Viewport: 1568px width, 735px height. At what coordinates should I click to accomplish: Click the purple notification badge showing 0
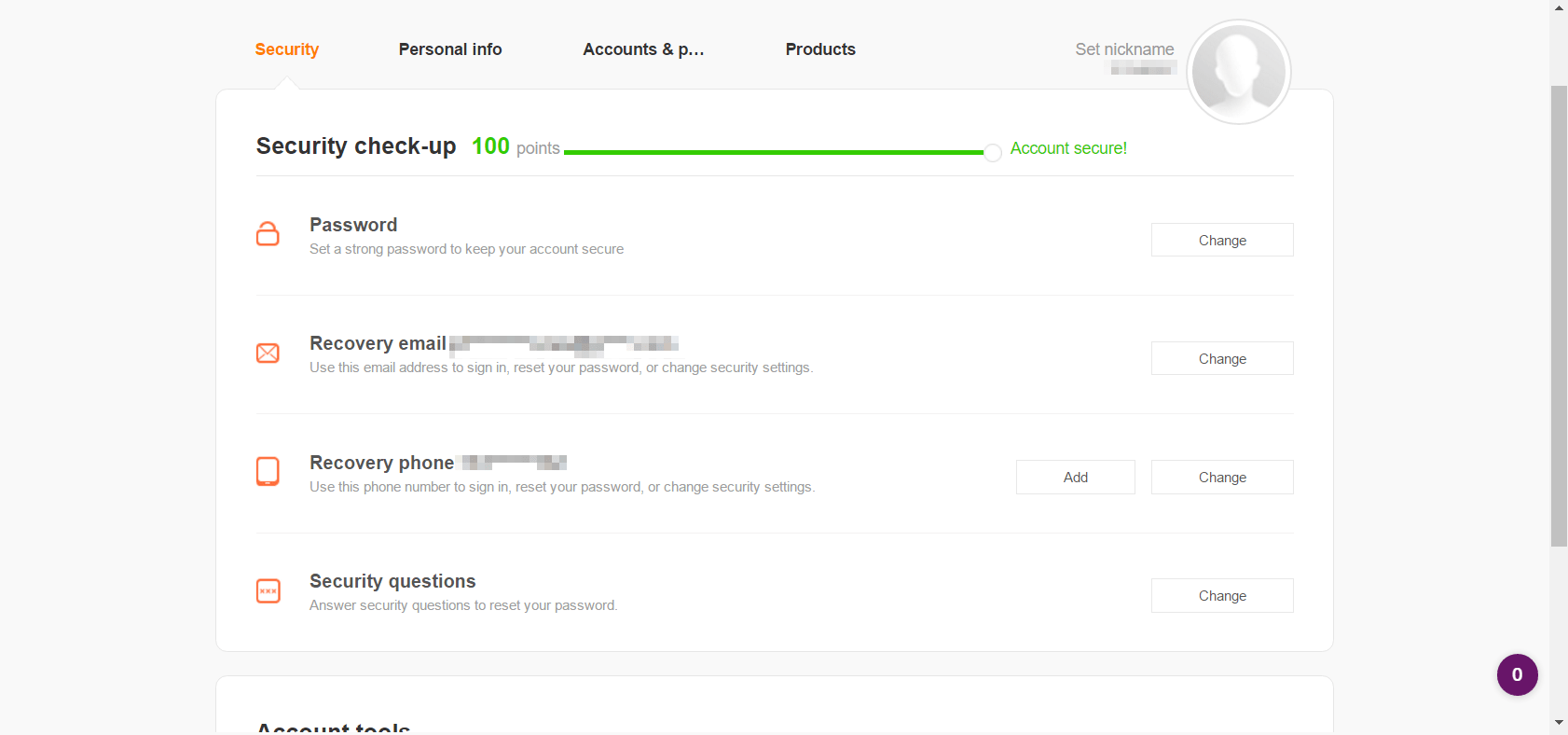pyautogui.click(x=1517, y=674)
